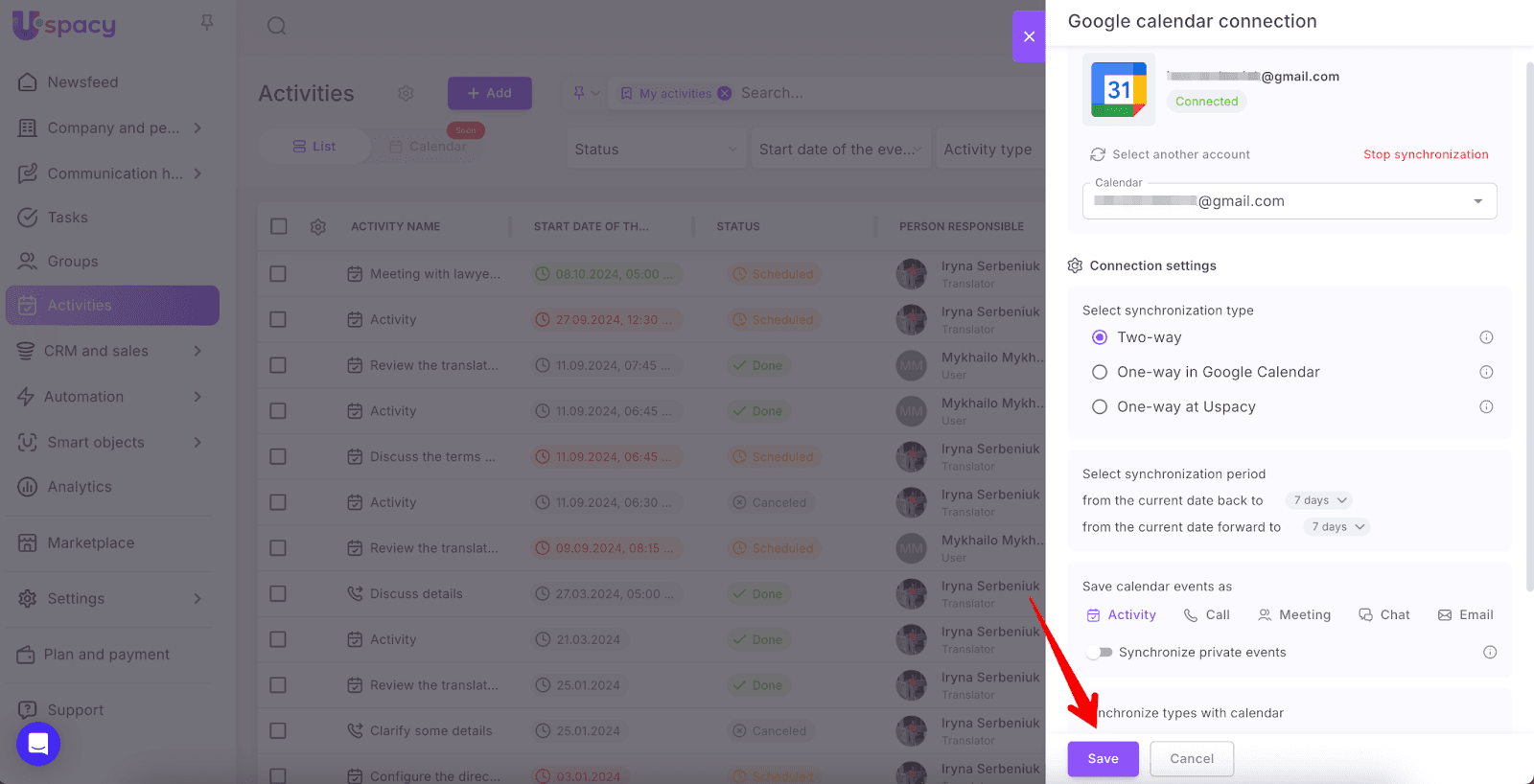Expand the back-period 7 days dropdown

[x=1320, y=500]
